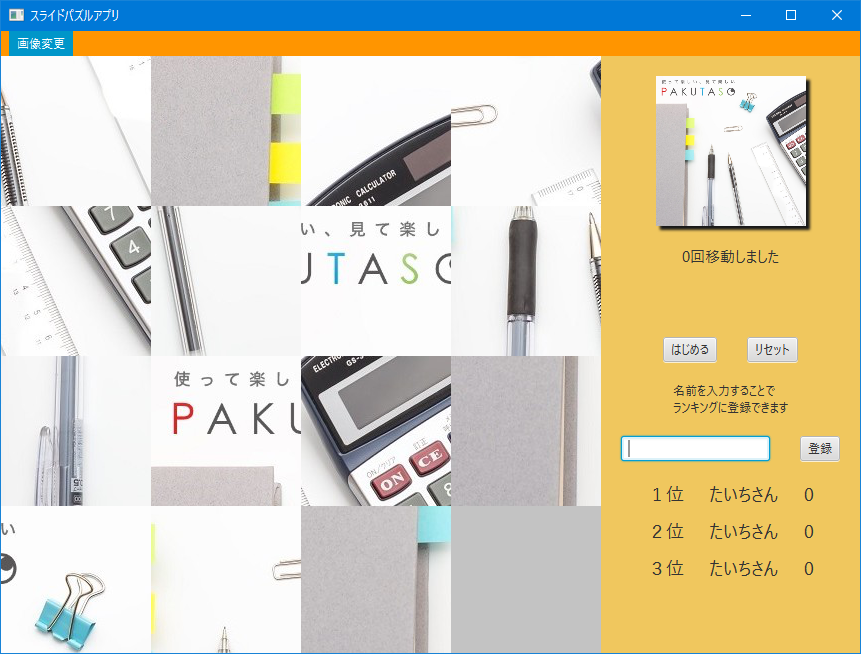Click the empty gray puzzle slot
Image resolution: width=861 pixels, height=654 pixels.
(526, 580)
